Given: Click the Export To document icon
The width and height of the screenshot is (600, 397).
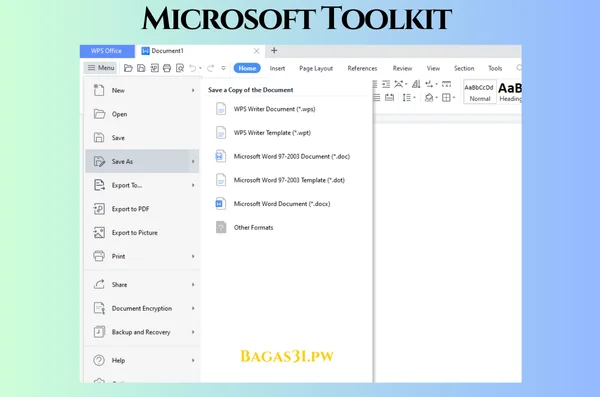Looking at the screenshot, I should pyautogui.click(x=99, y=185).
